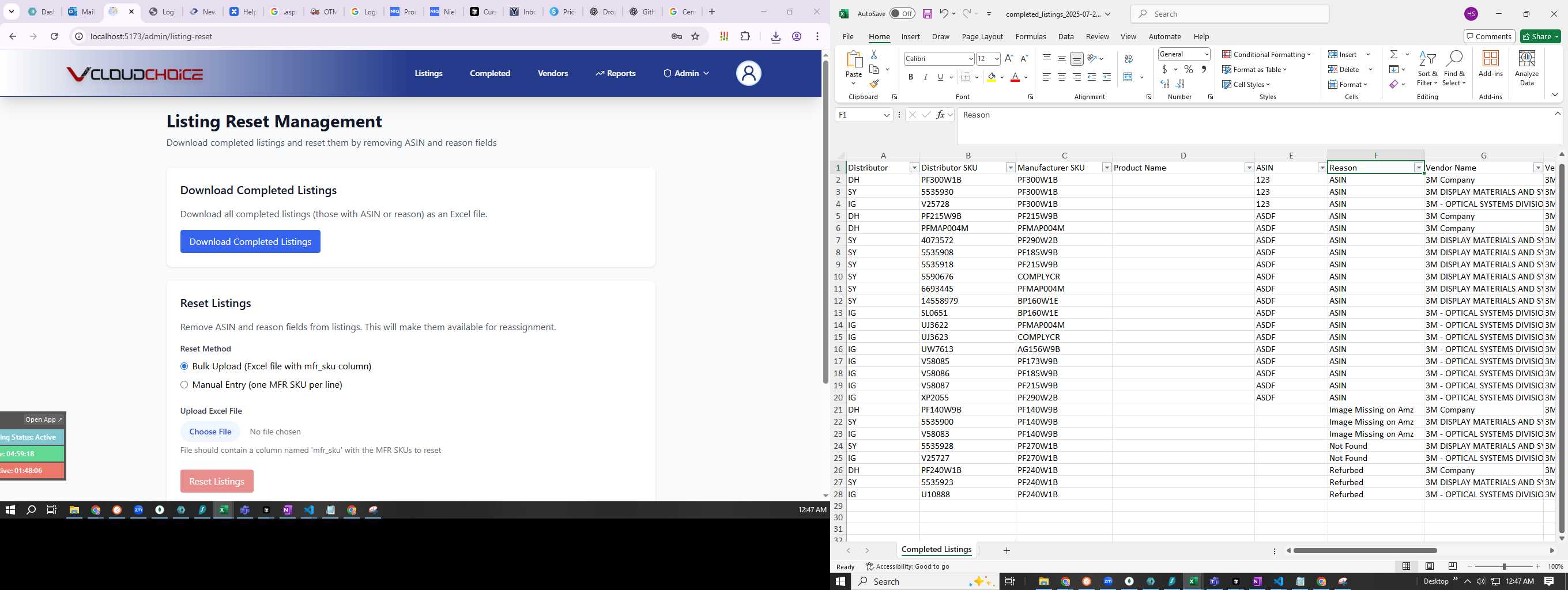Click the Wrap Text icon in Excel
Viewport: 1568px width, 590px height.
(x=1129, y=59)
